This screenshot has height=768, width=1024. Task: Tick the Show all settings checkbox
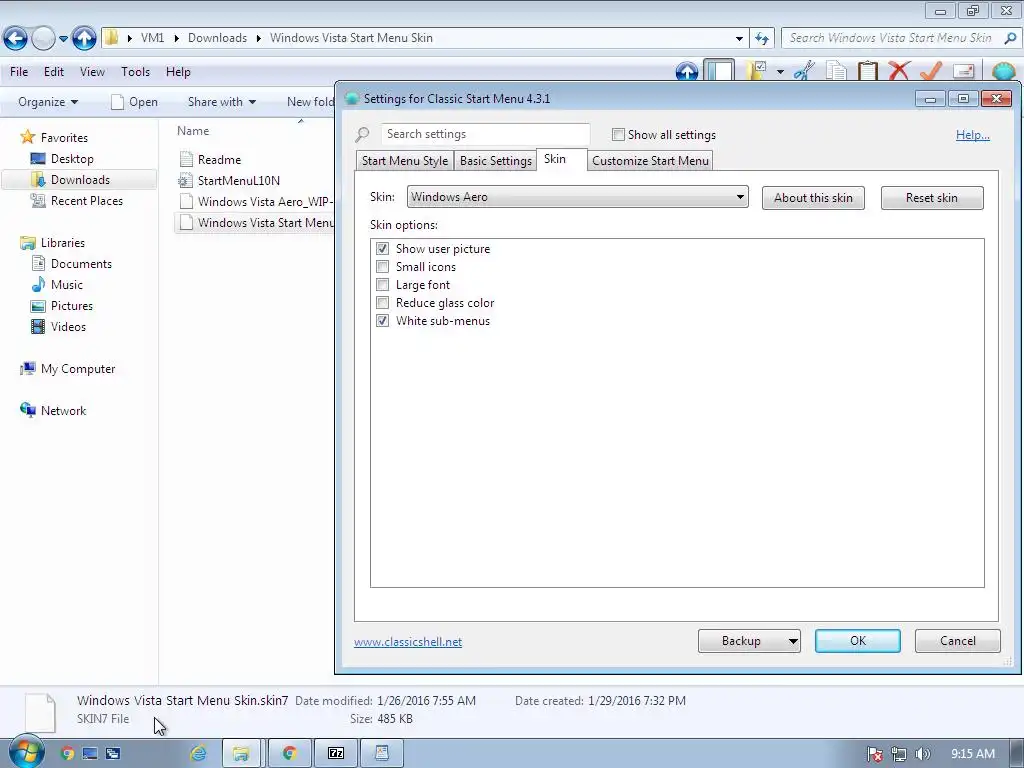pos(618,135)
